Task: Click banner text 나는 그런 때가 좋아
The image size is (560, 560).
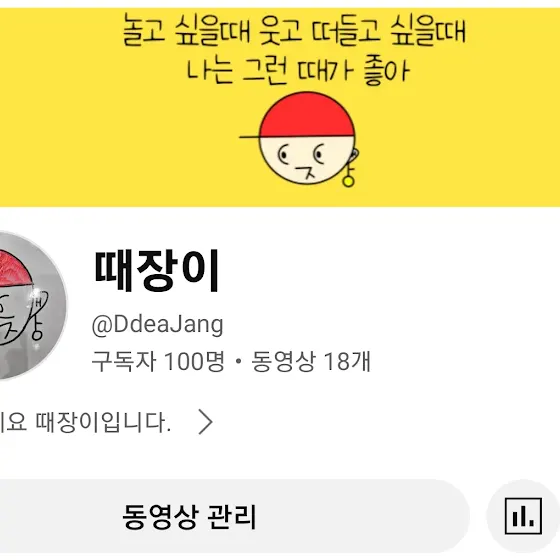Action: 298,71
